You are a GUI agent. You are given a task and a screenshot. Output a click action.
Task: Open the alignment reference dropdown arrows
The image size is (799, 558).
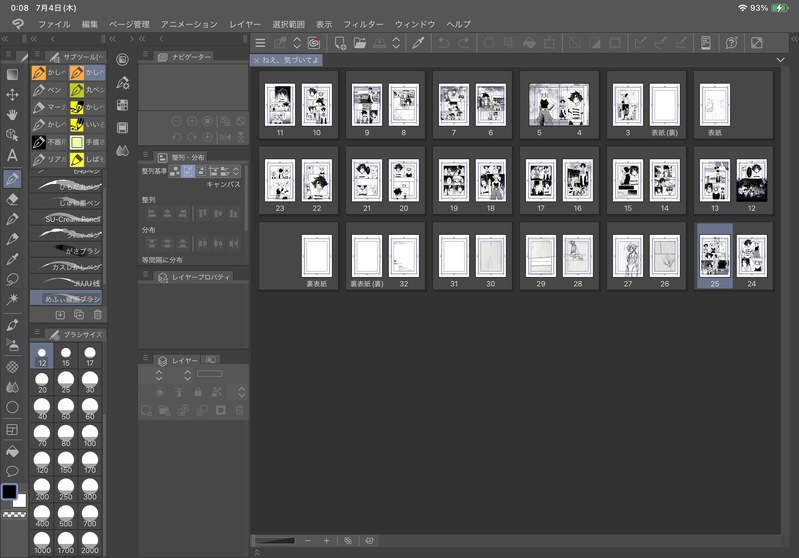236,171
